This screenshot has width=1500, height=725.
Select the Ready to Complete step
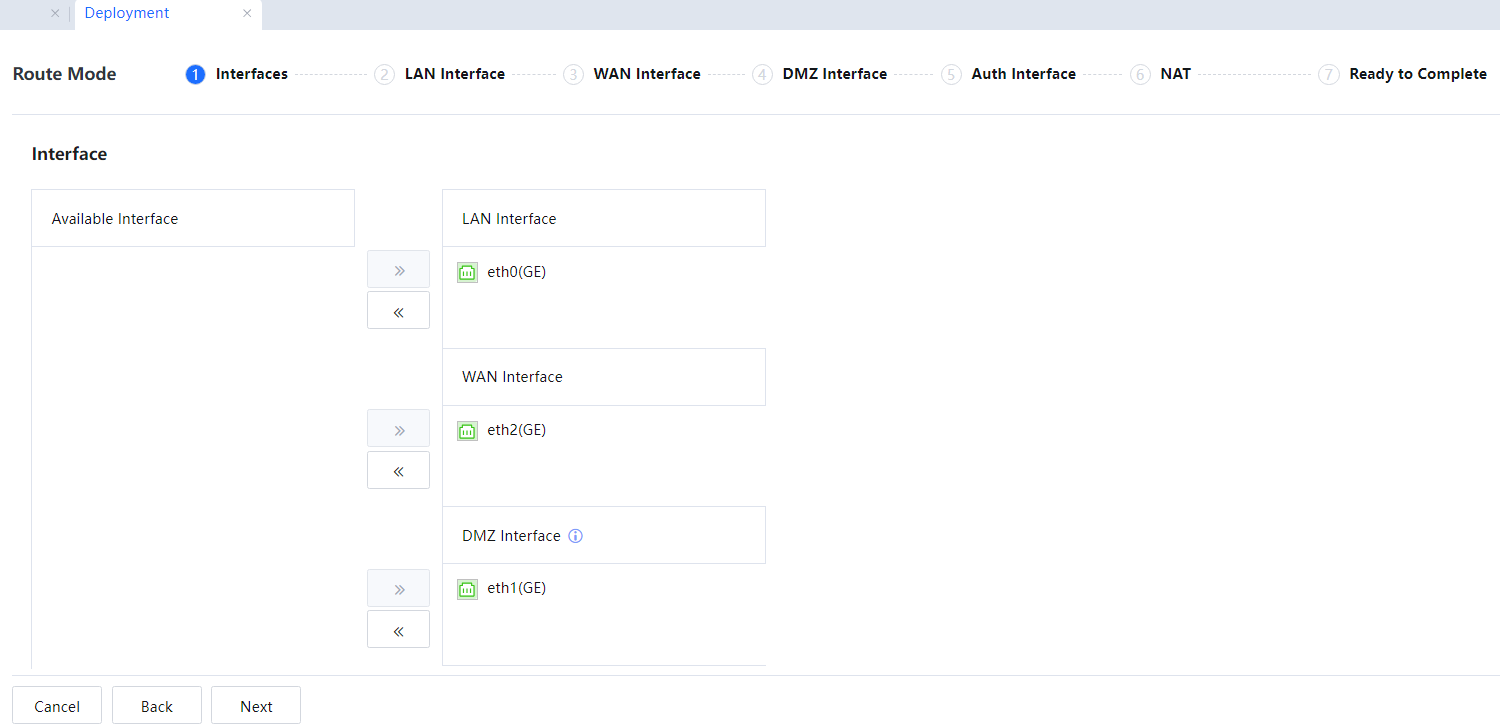click(1417, 74)
